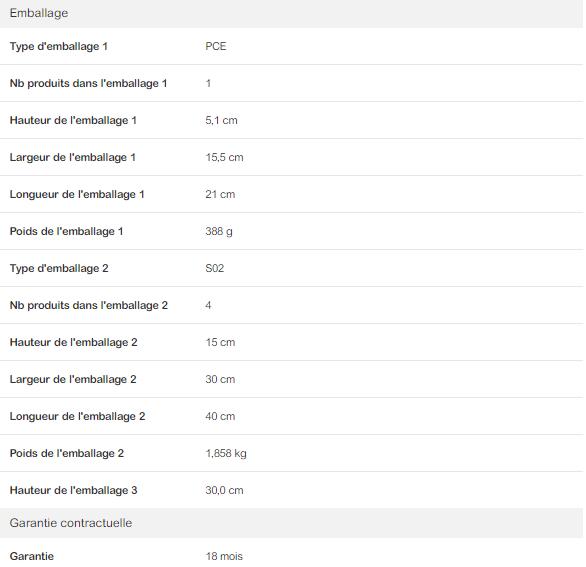Select the 15,5 cm value

pyautogui.click(x=224, y=157)
